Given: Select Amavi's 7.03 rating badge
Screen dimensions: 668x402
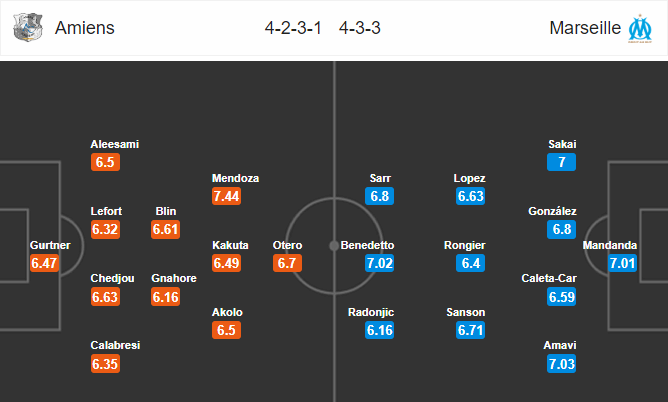Looking at the screenshot, I should click(x=561, y=364).
